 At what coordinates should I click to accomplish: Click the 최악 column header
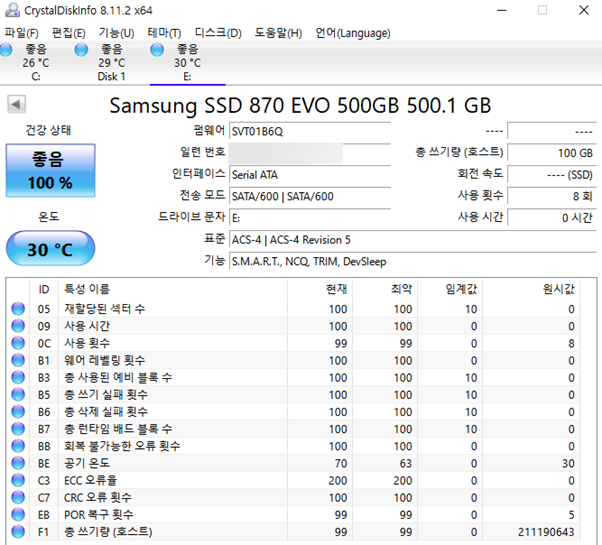coord(385,289)
